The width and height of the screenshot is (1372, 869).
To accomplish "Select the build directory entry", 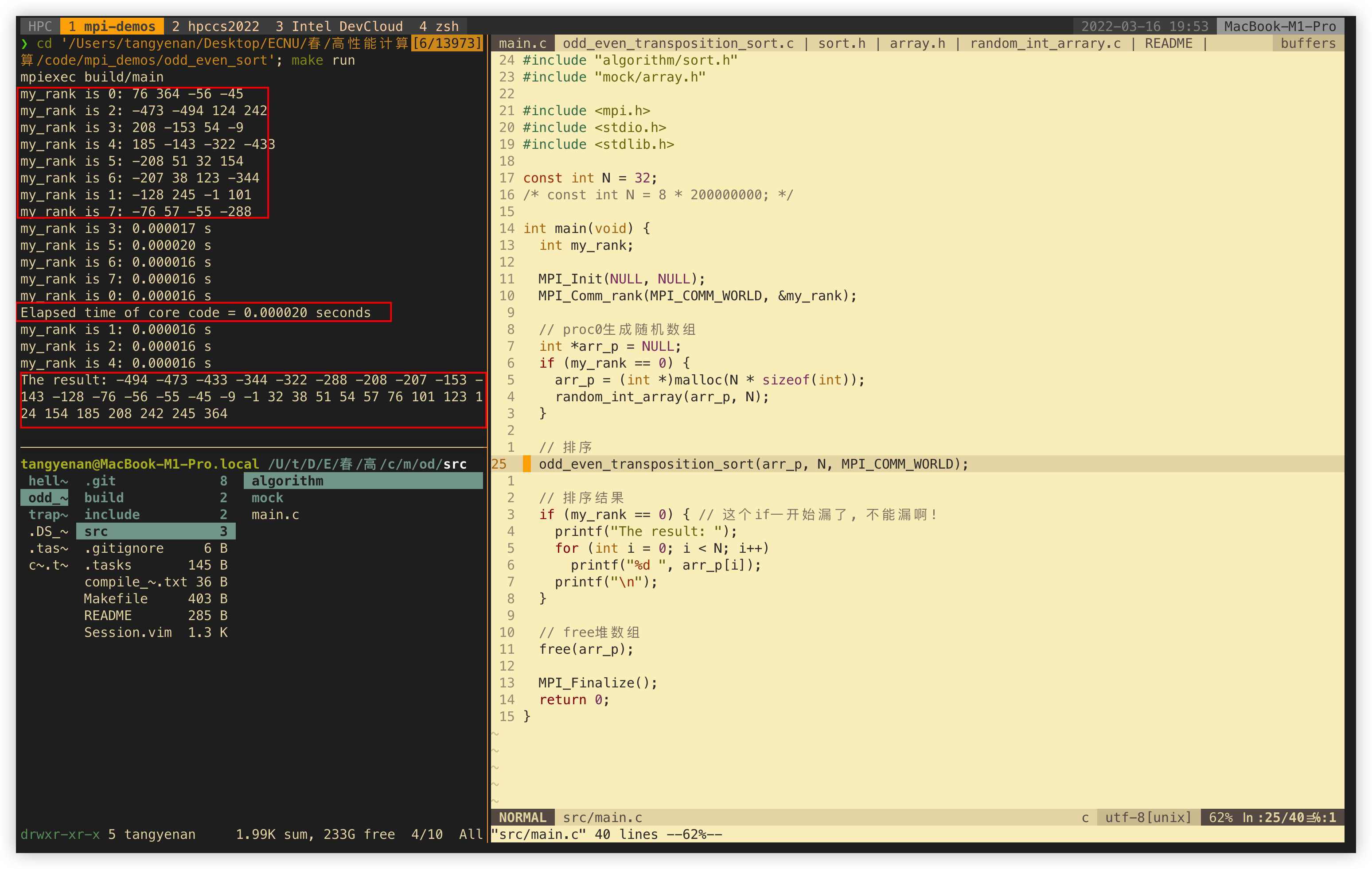I will tap(104, 498).
